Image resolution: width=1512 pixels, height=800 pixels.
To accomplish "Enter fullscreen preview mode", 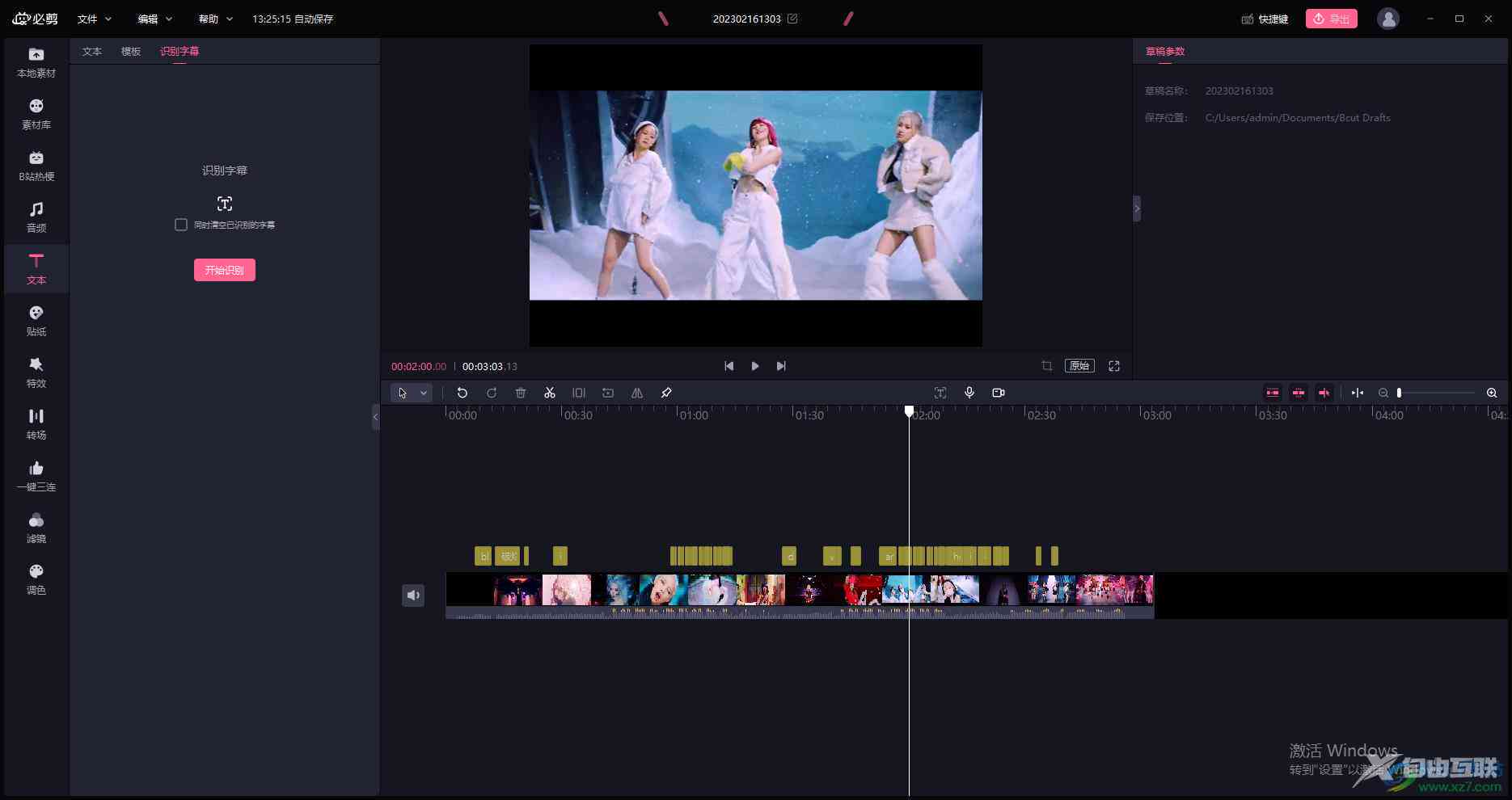I will (x=1114, y=366).
